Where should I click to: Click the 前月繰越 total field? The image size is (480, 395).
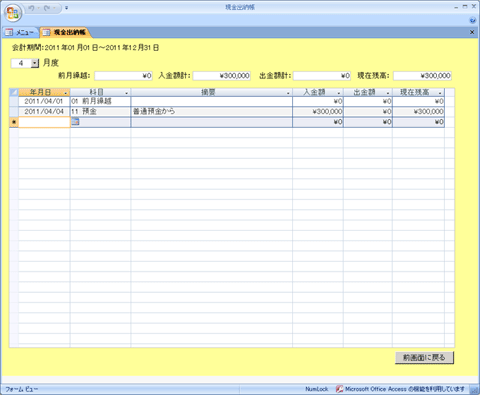point(123,76)
